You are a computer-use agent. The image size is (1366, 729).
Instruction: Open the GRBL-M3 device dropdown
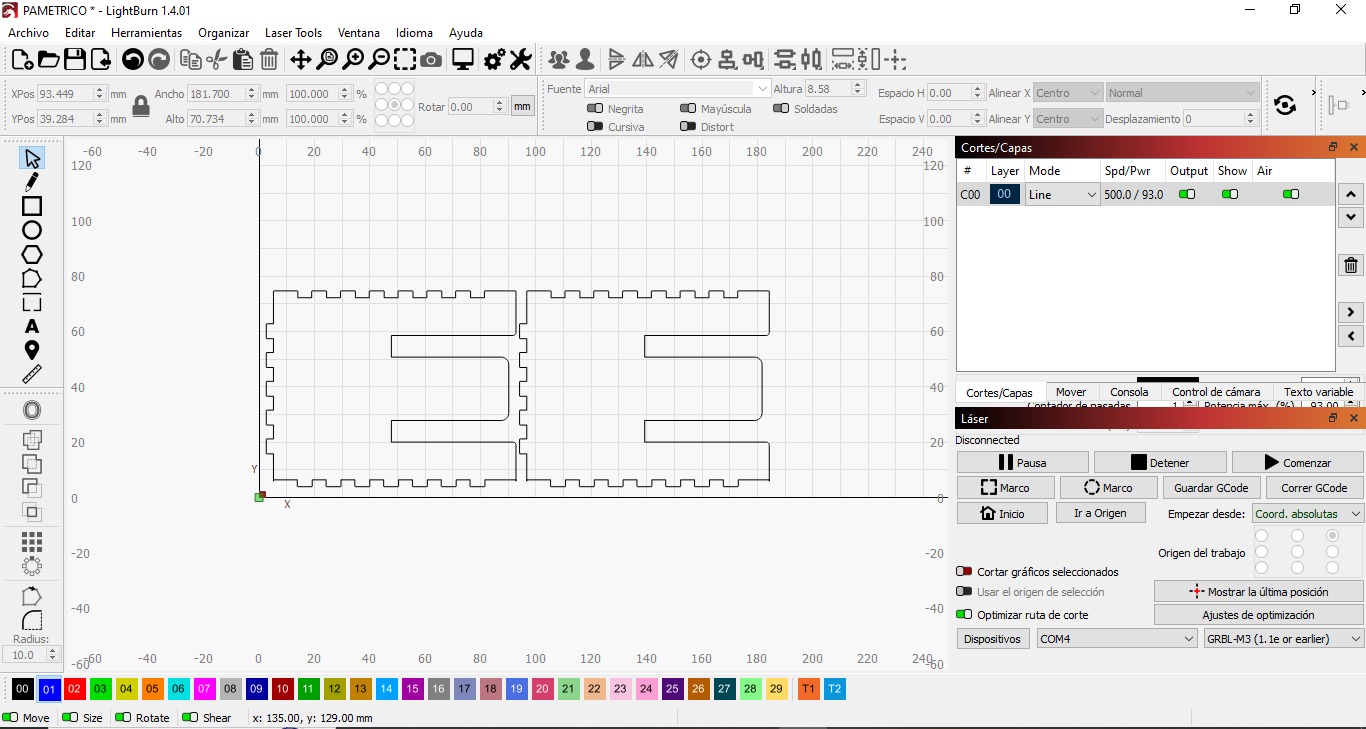(1283, 638)
